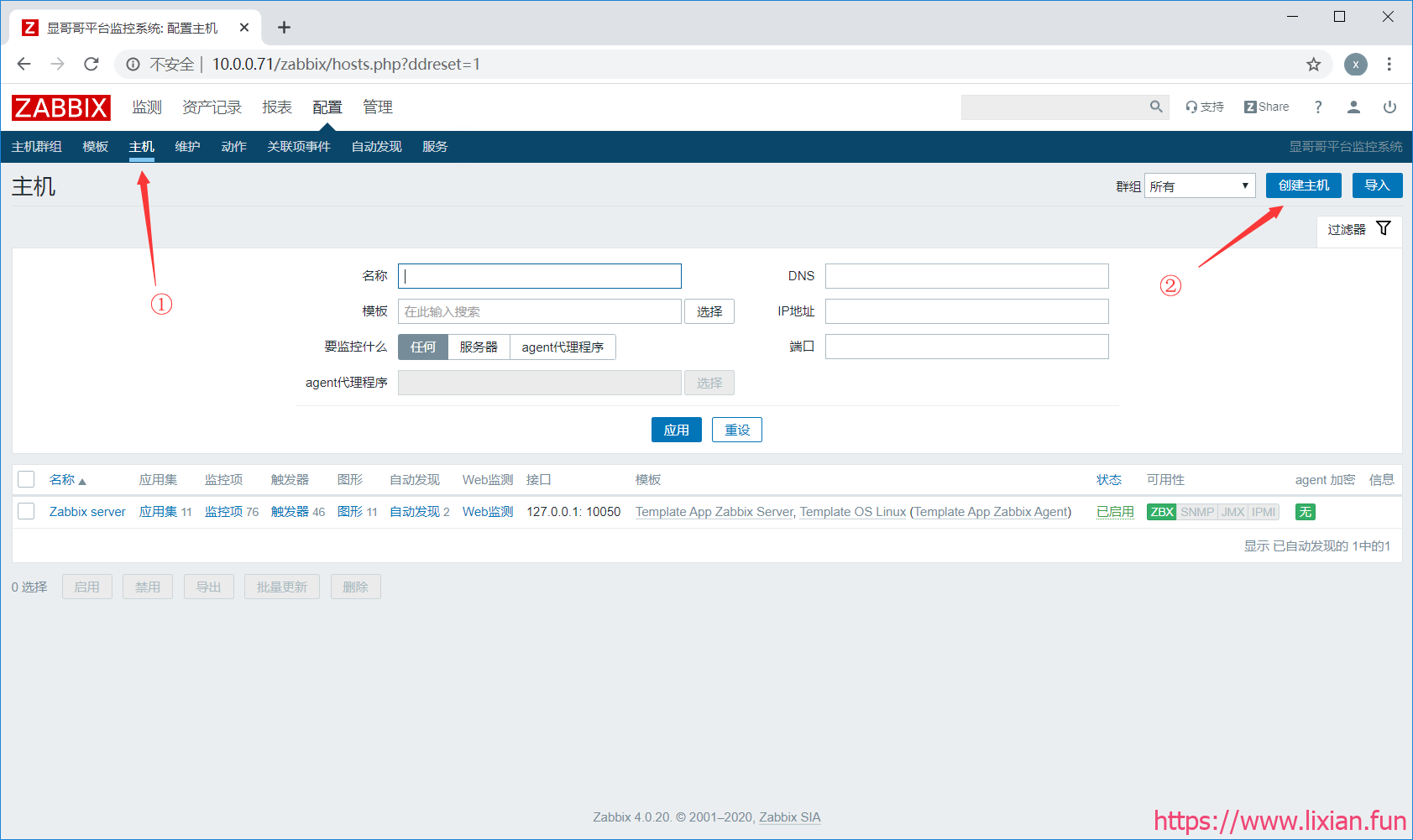The height and width of the screenshot is (840, 1413).
Task: Switch to 自动发现 submenu
Action: coord(377,147)
